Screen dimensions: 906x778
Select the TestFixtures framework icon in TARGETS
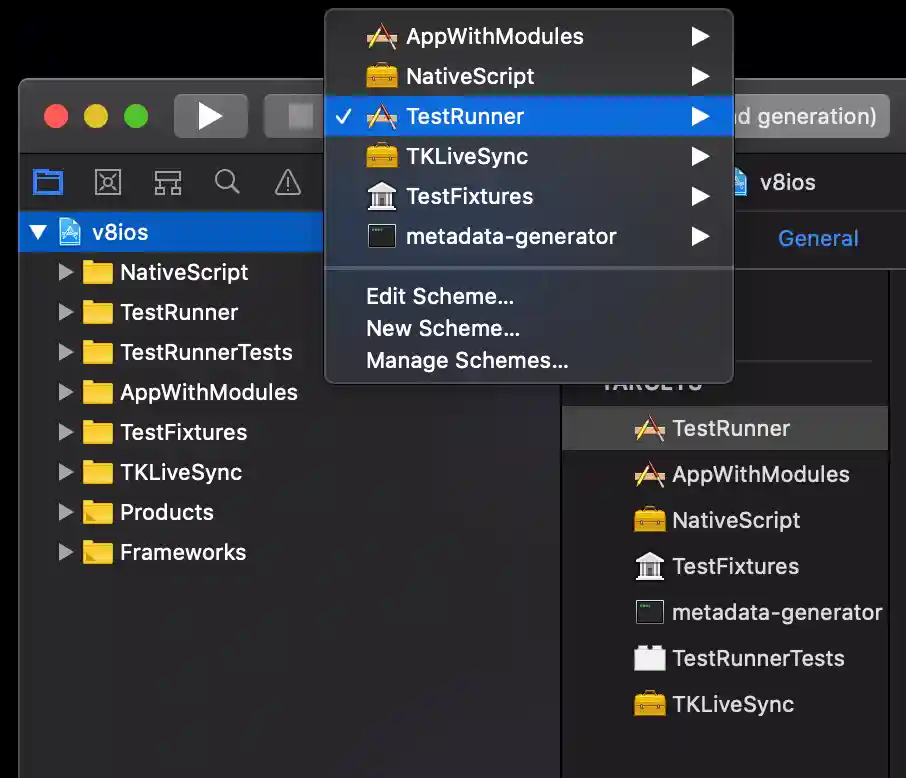click(x=650, y=566)
